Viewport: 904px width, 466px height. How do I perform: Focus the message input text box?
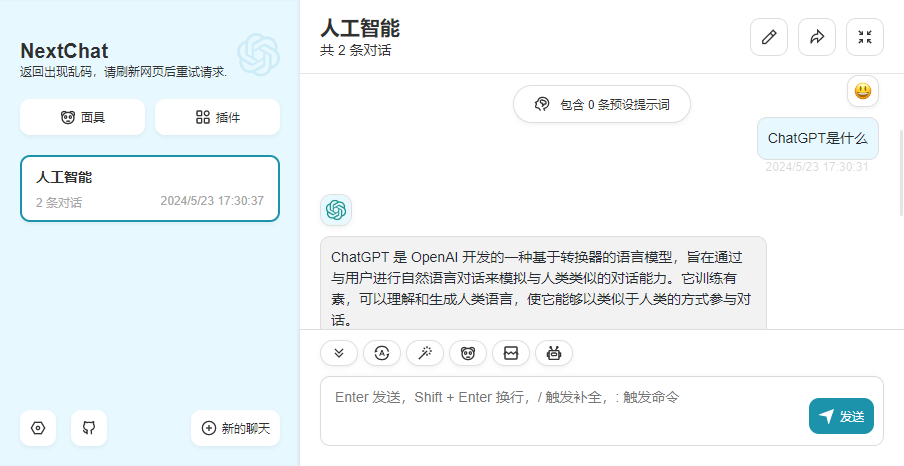(x=560, y=410)
